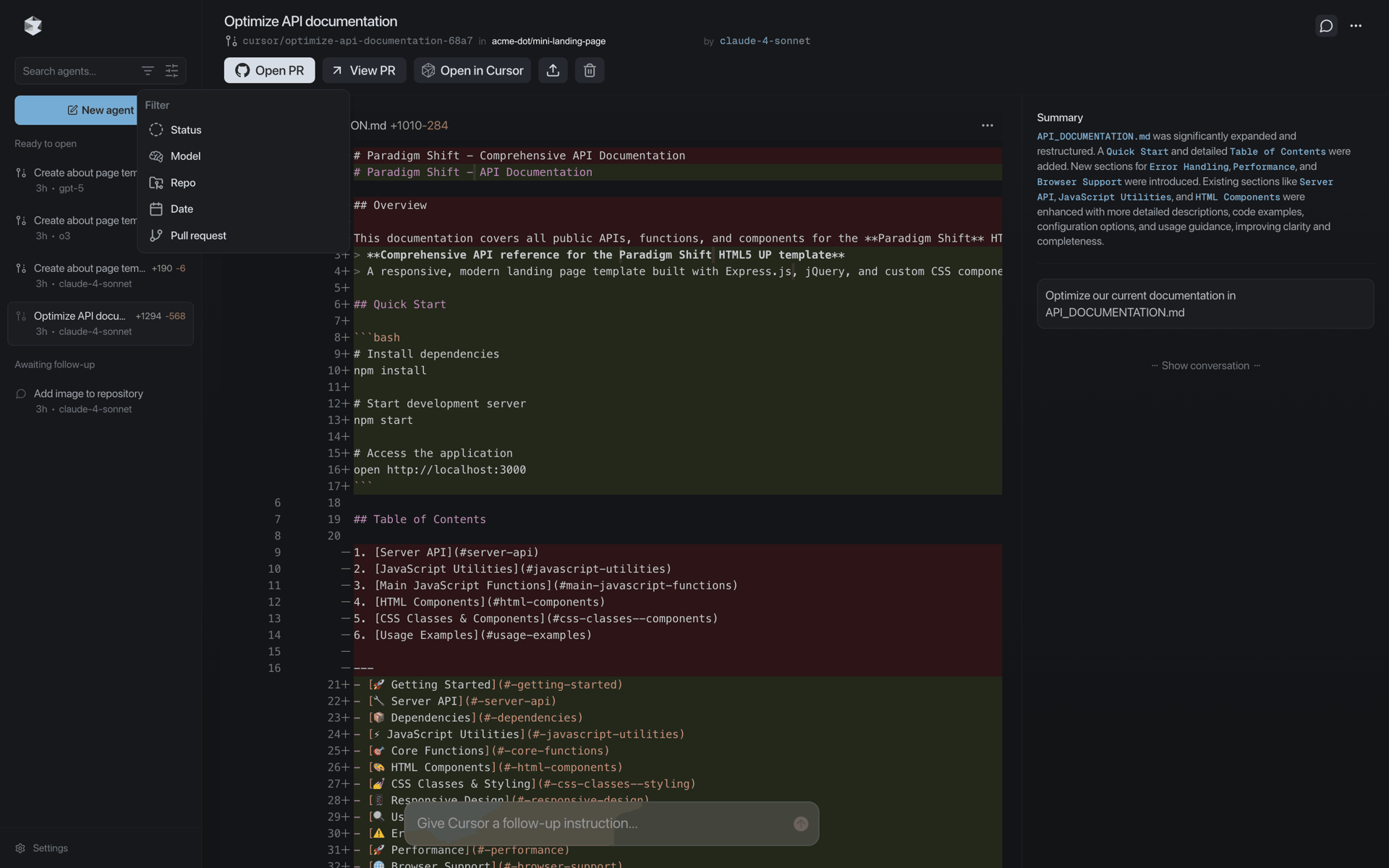1389x868 pixels.
Task: Click the View PR button
Action: click(364, 70)
